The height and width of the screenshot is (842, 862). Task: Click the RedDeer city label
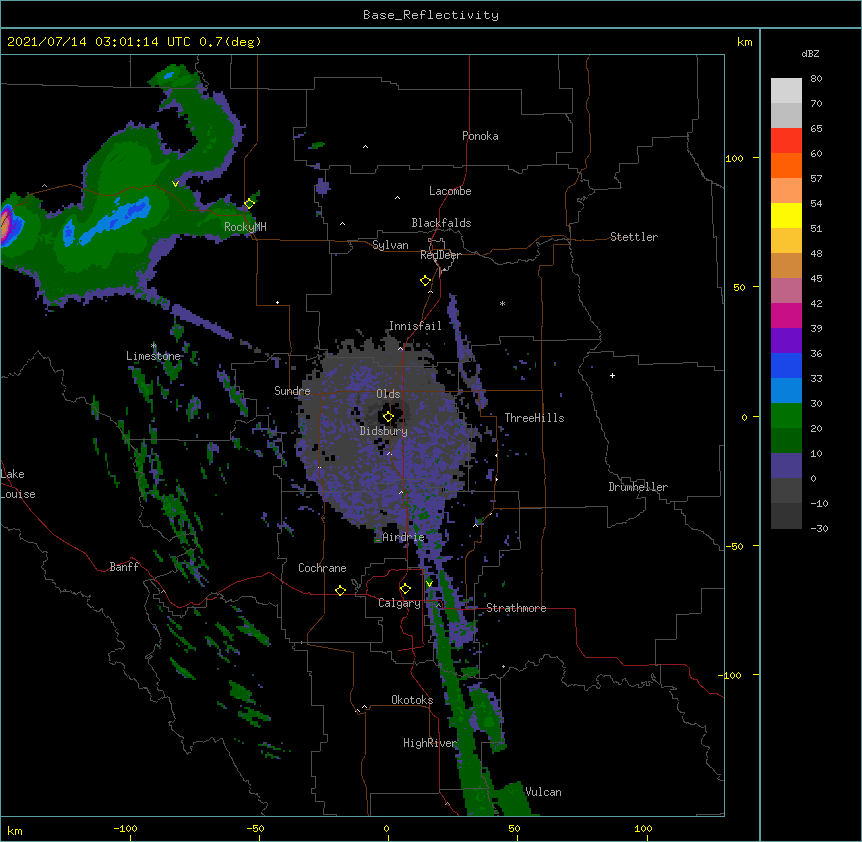(440, 255)
